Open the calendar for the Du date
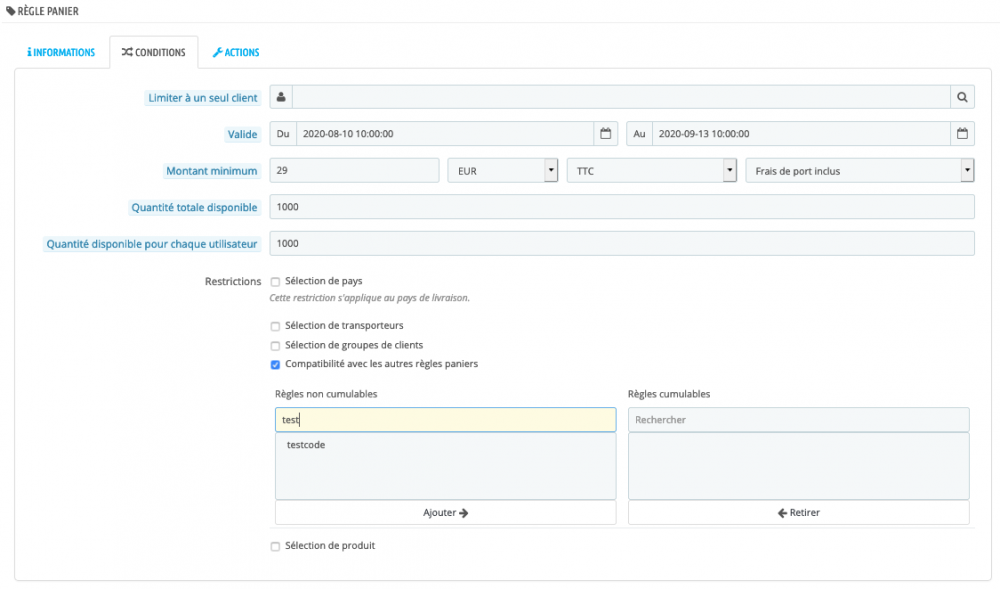Screen dimensions: 1000x589 pos(605,134)
